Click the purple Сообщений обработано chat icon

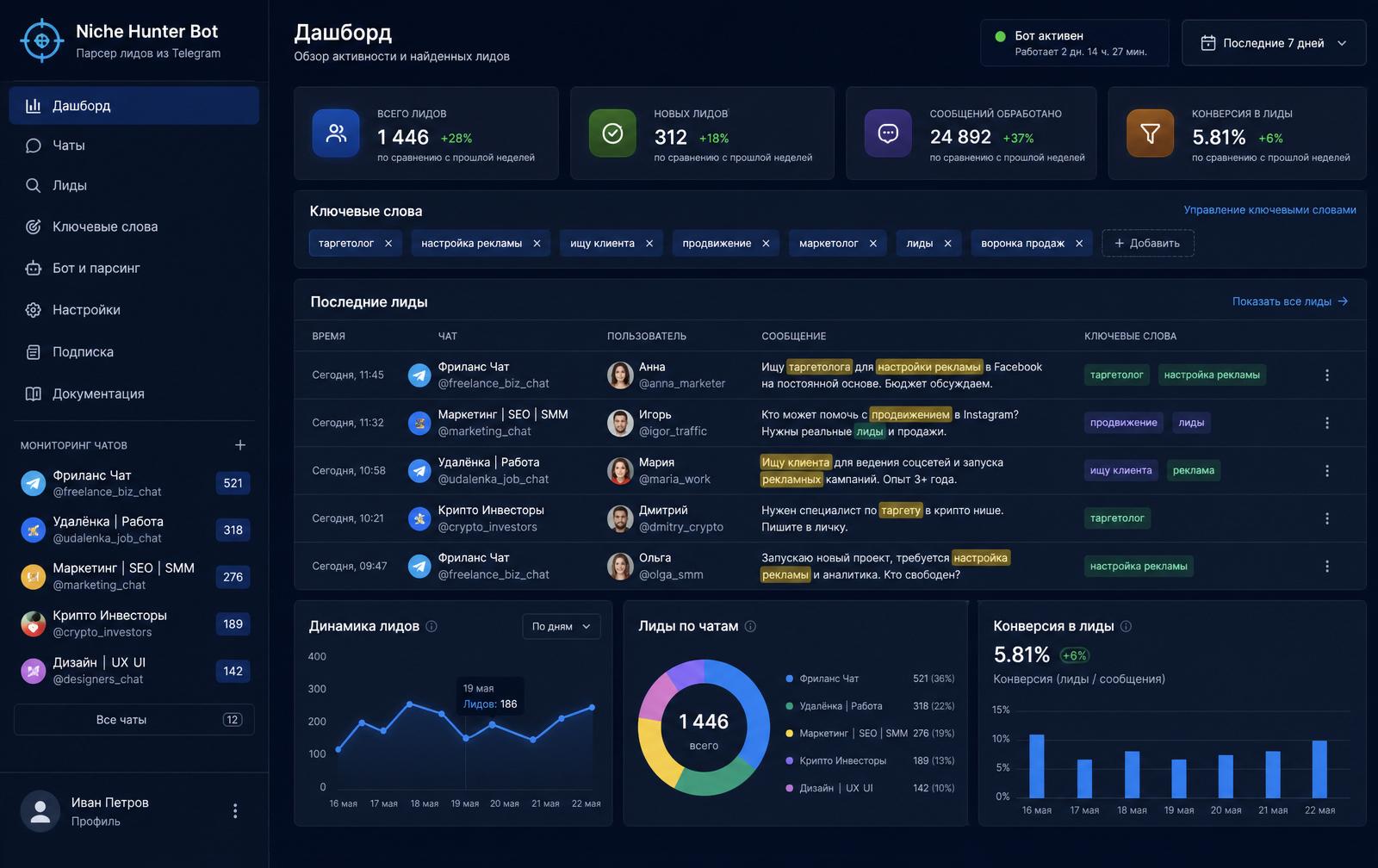888,133
